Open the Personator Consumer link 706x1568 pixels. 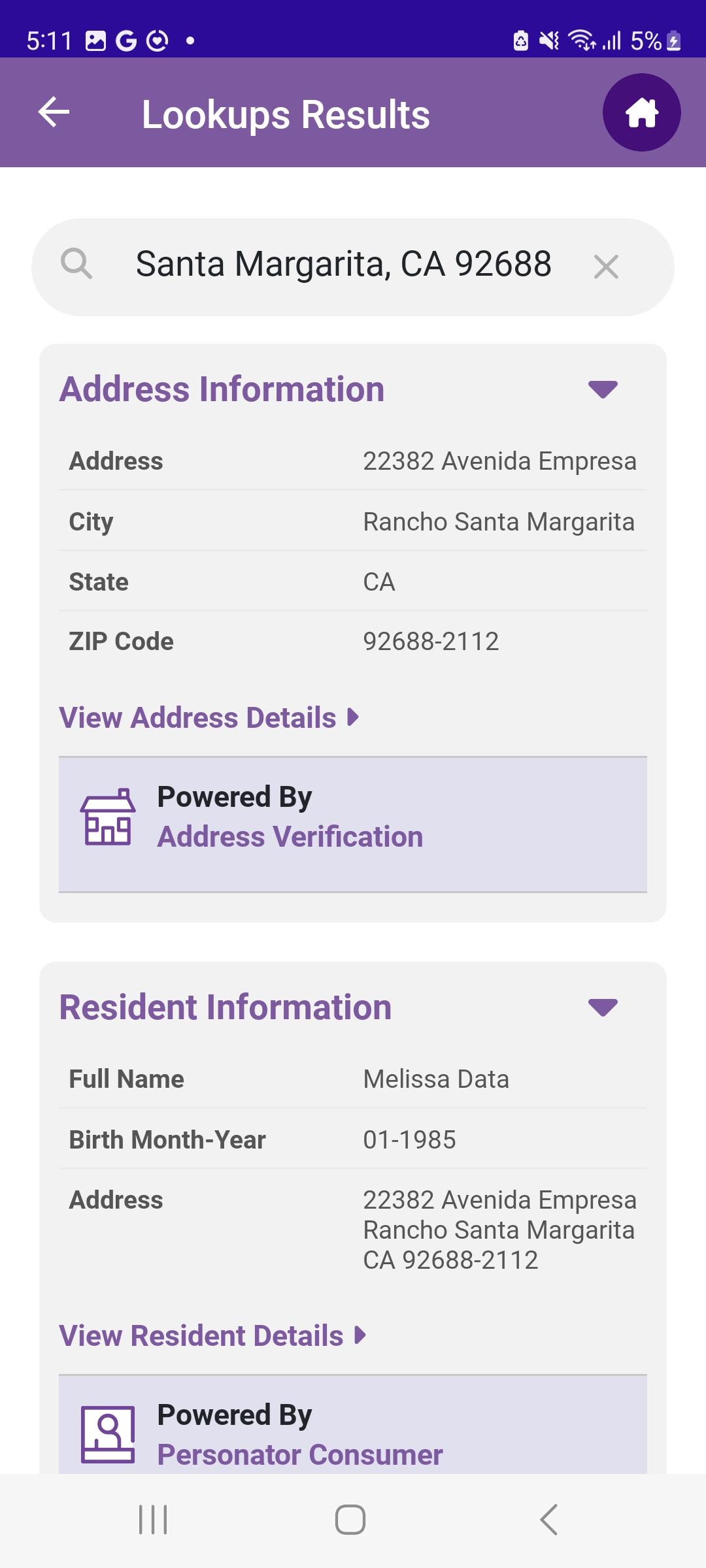click(x=300, y=1455)
